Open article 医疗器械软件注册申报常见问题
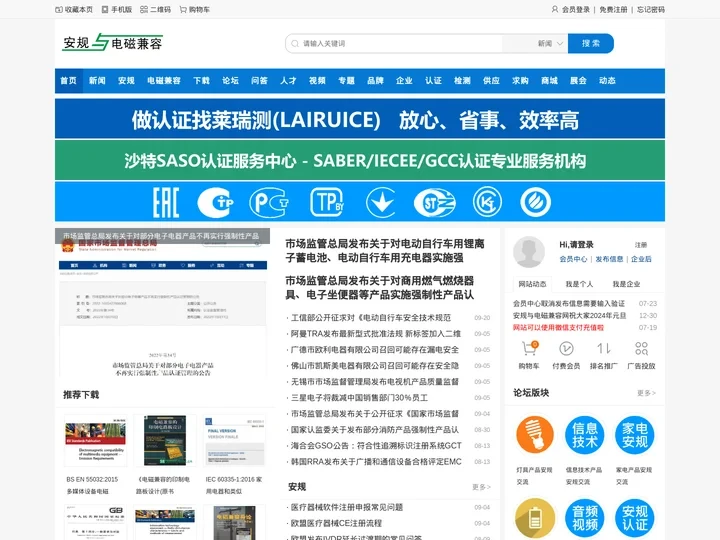This screenshot has height=540, width=720. (x=347, y=507)
